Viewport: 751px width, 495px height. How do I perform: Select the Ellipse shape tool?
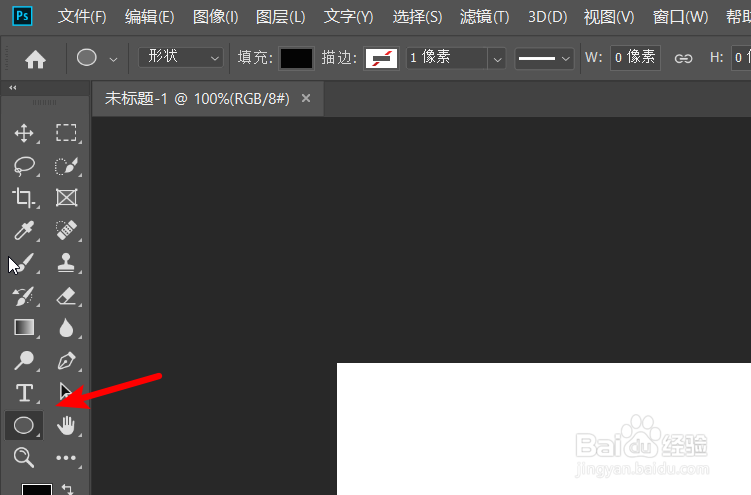24,425
